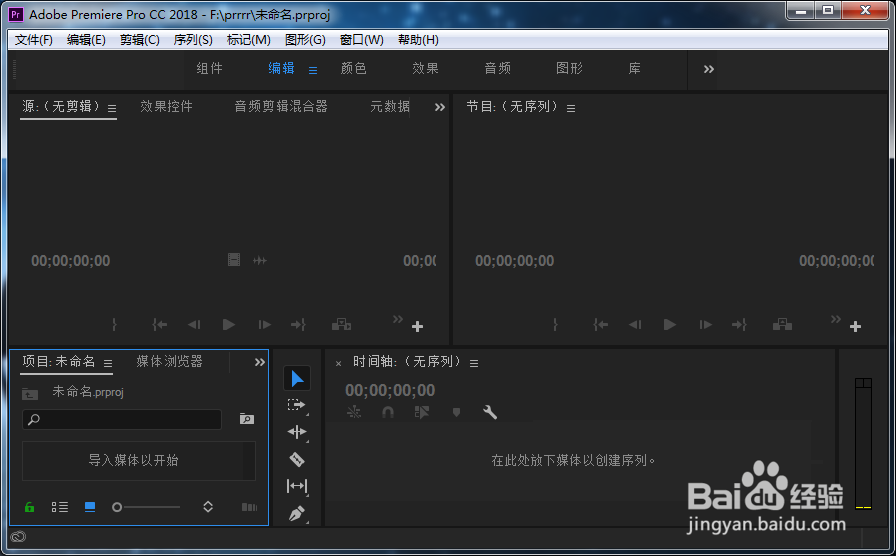Viewport: 896px width, 556px height.
Task: Open 剪辑(C) menu
Action: pyautogui.click(x=139, y=40)
